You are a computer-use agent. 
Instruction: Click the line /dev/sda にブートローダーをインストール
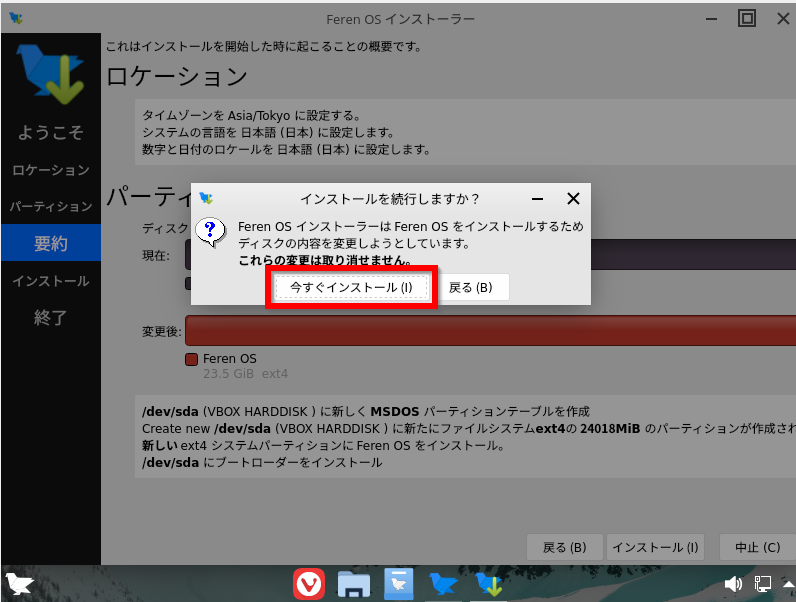click(x=262, y=462)
